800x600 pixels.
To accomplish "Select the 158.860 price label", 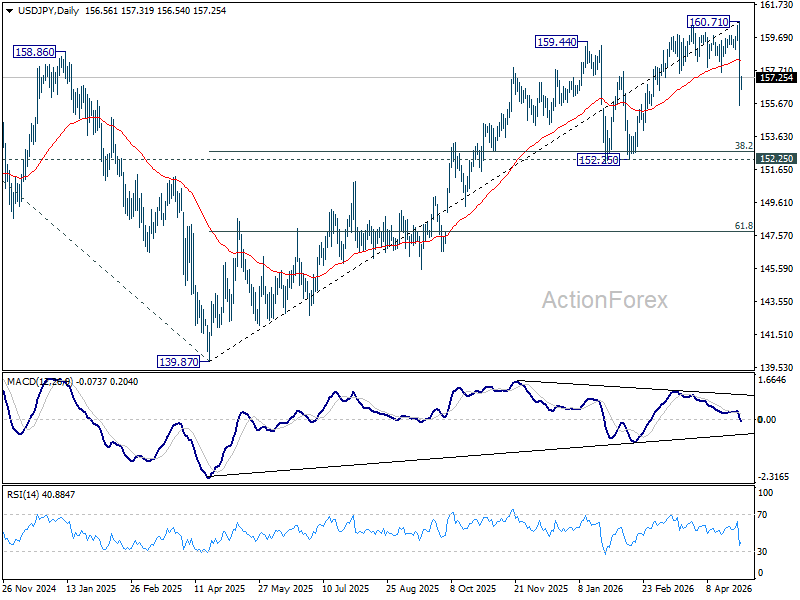I will pyautogui.click(x=35, y=52).
